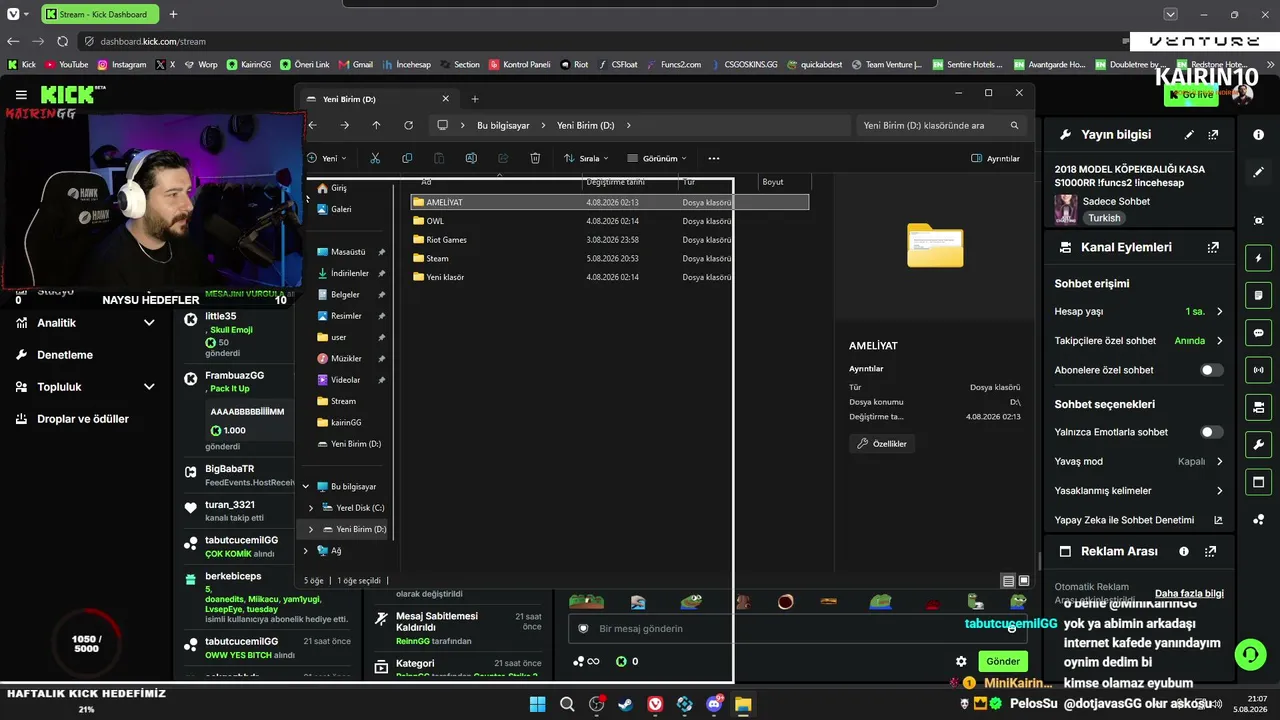Click the browser address bar
Screen dimensions: 1280x720
click(x=600, y=41)
